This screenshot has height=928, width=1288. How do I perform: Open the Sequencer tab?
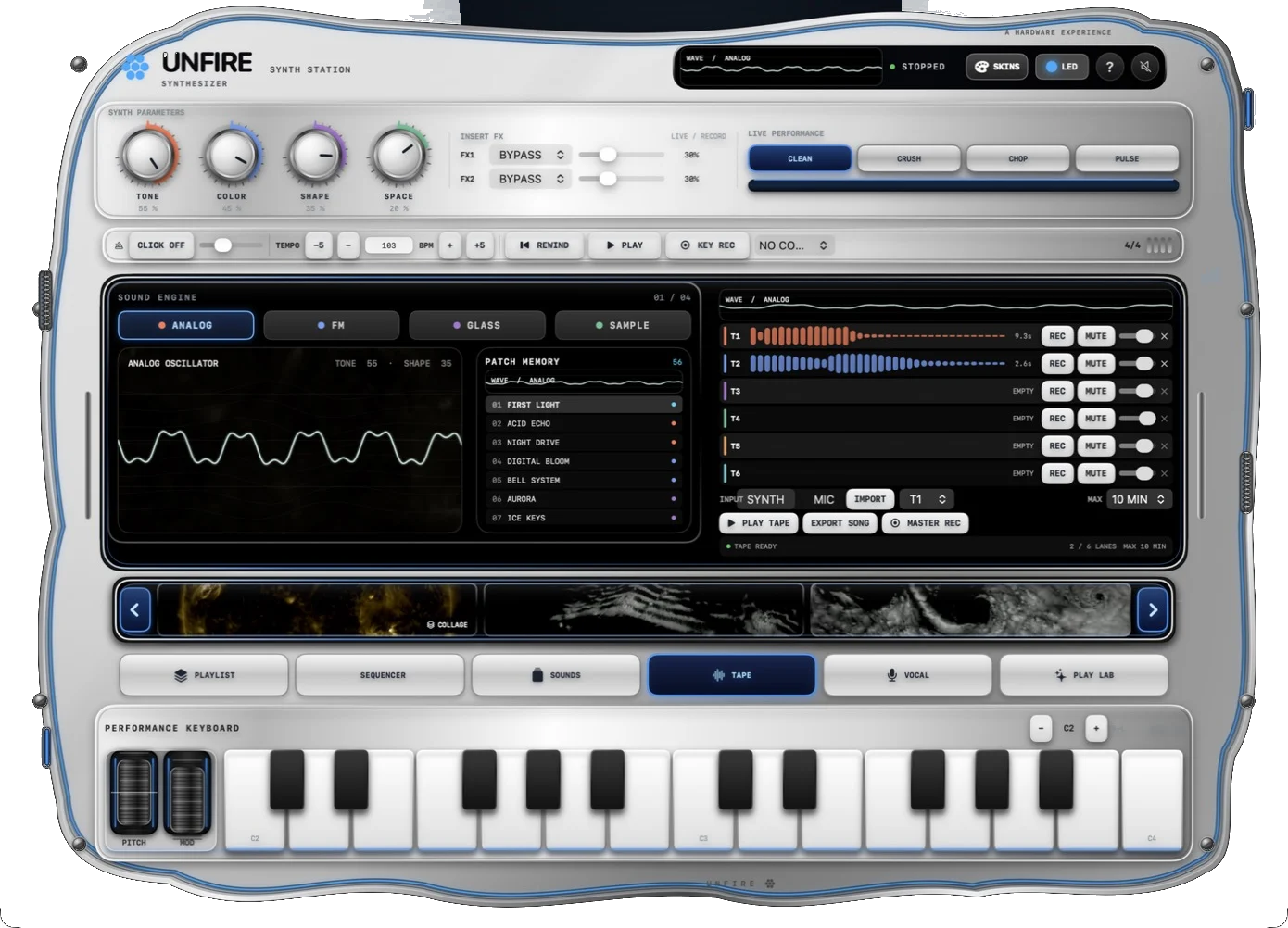380,675
